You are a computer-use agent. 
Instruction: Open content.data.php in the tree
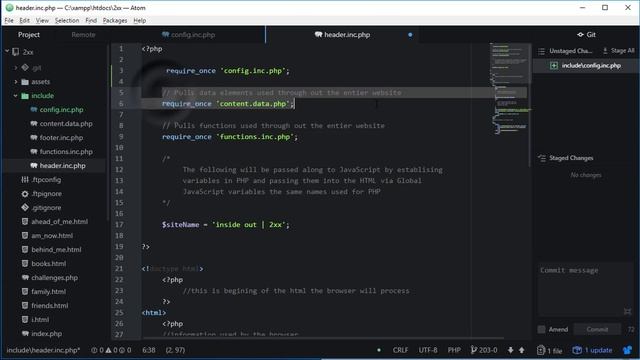click(66, 124)
